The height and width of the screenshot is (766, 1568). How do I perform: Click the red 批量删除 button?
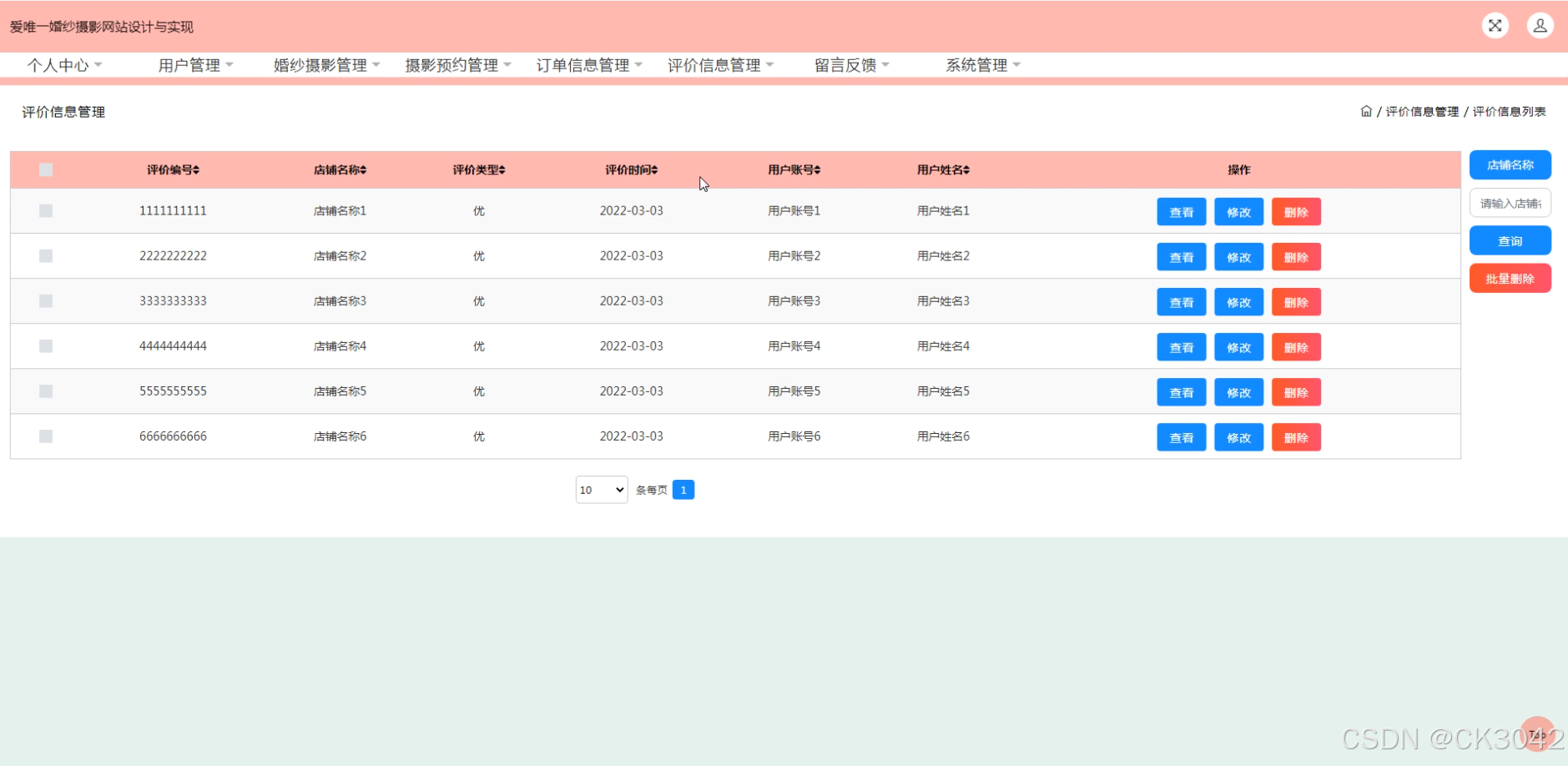pyautogui.click(x=1510, y=279)
